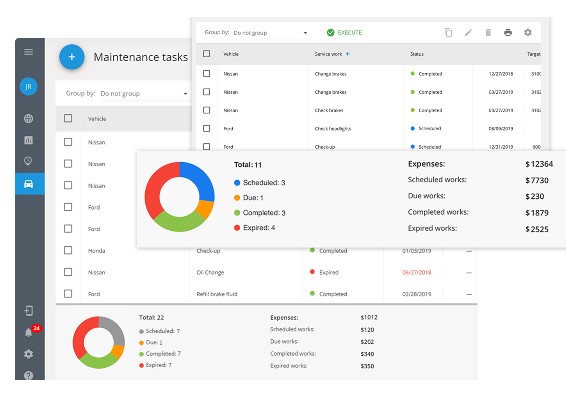Check the Honda Check-up row checkbox
This screenshot has width=566, height=399.
pos(68,250)
